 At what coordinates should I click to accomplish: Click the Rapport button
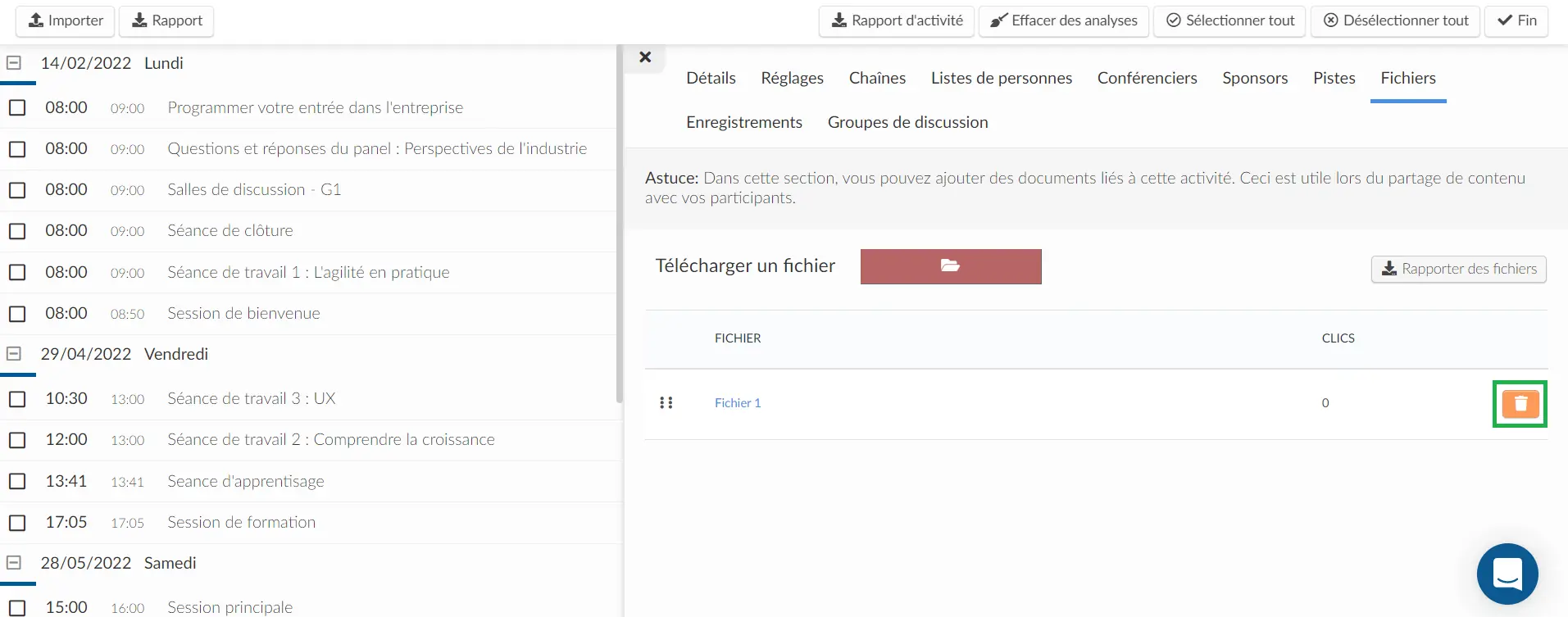(x=167, y=20)
